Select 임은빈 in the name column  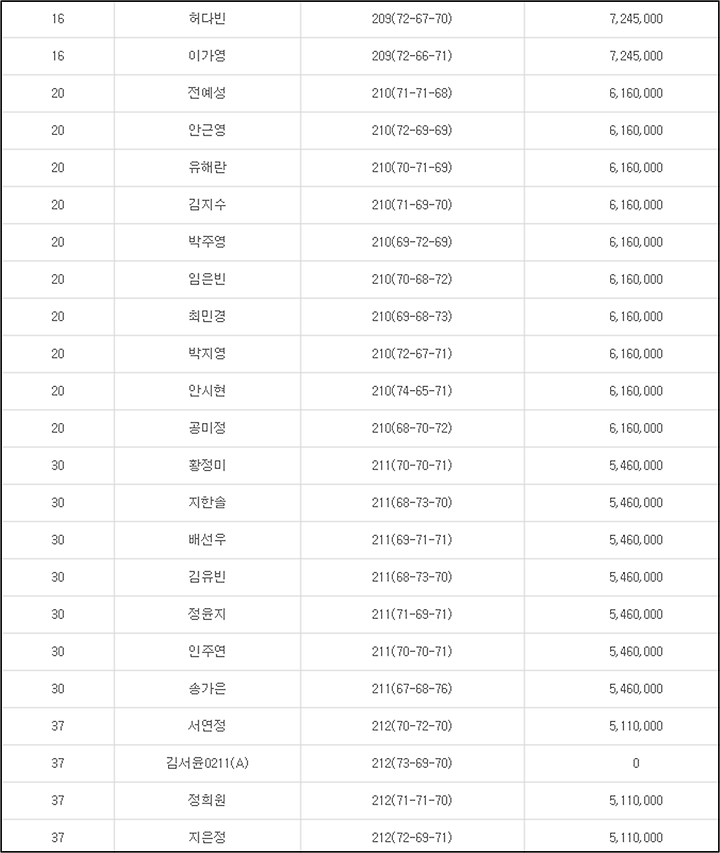coord(207,279)
